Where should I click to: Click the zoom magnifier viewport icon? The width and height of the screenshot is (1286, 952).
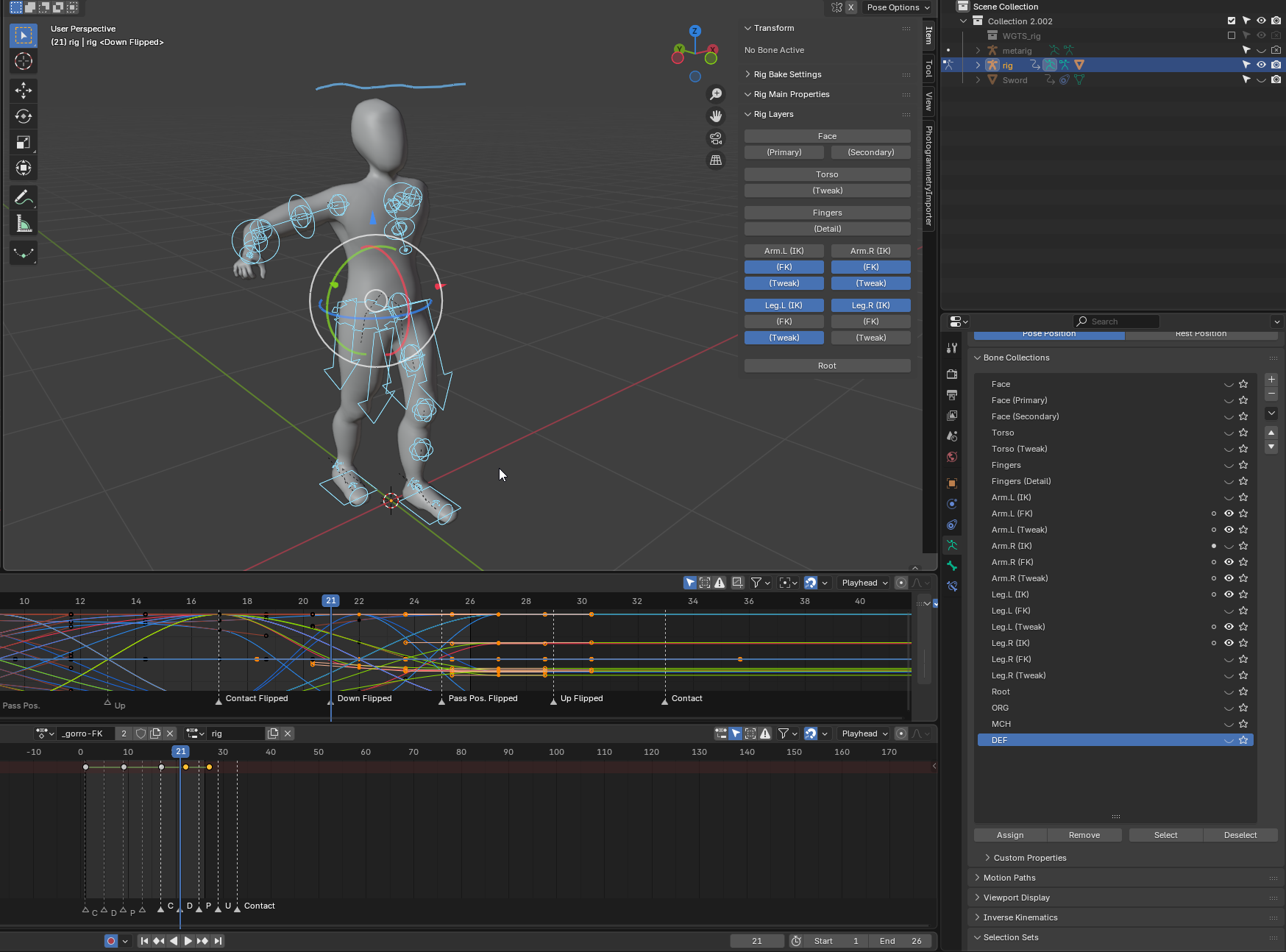(x=715, y=94)
